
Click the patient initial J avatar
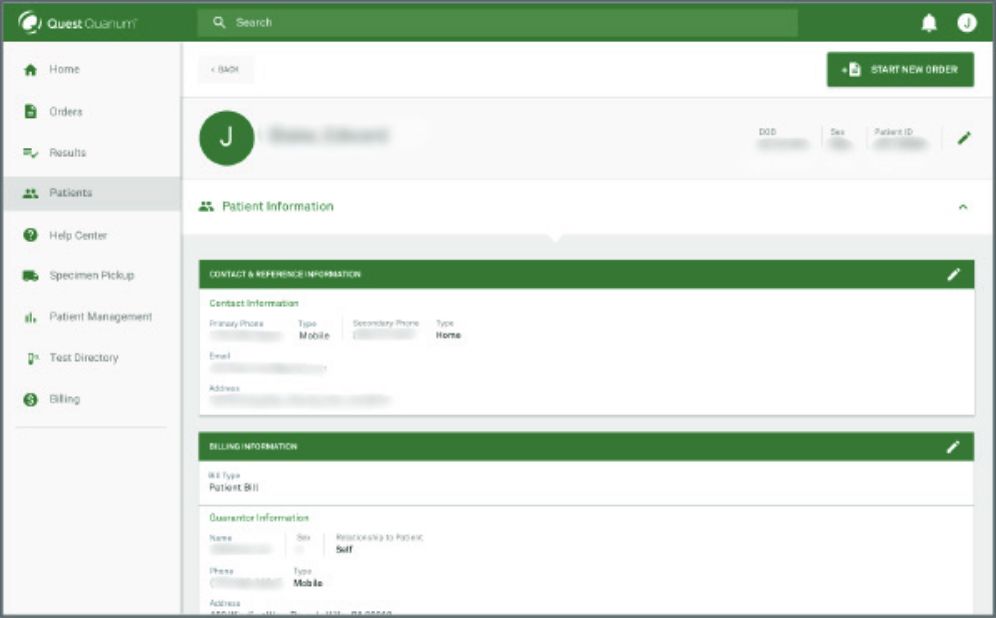point(226,138)
